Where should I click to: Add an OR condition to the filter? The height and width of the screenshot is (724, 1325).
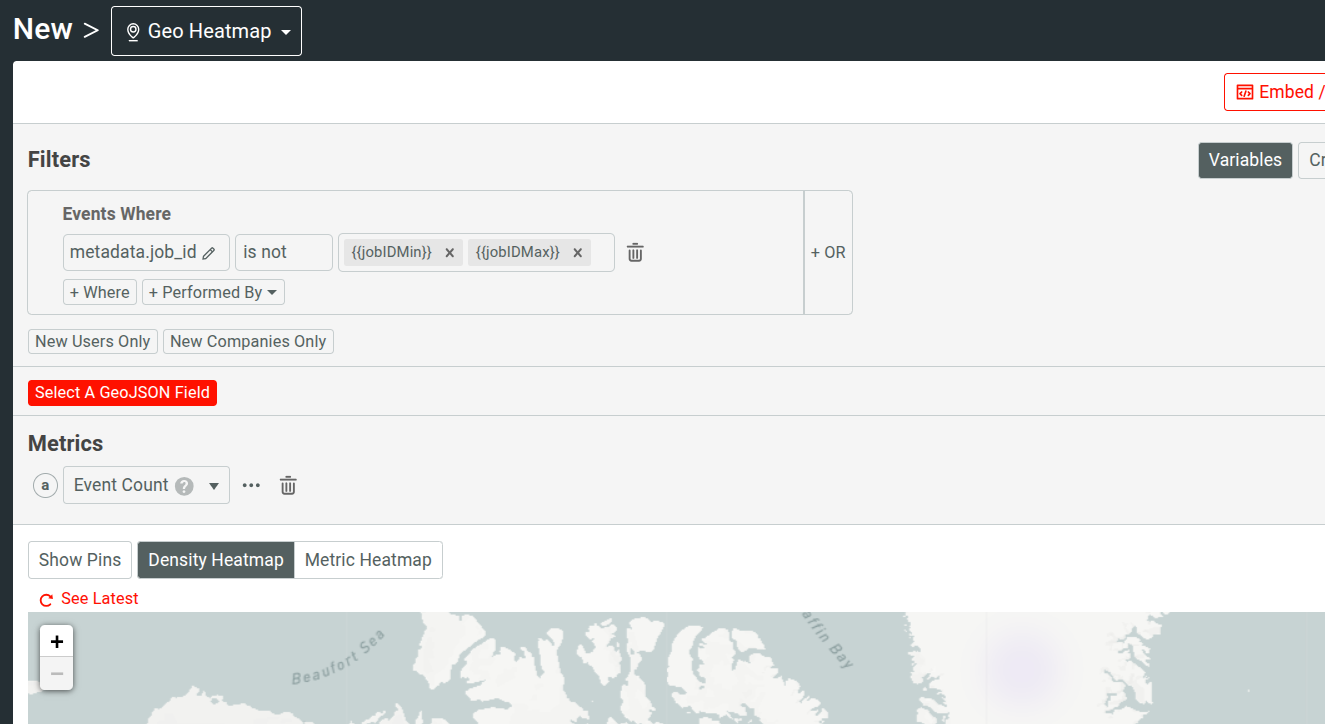(x=828, y=252)
